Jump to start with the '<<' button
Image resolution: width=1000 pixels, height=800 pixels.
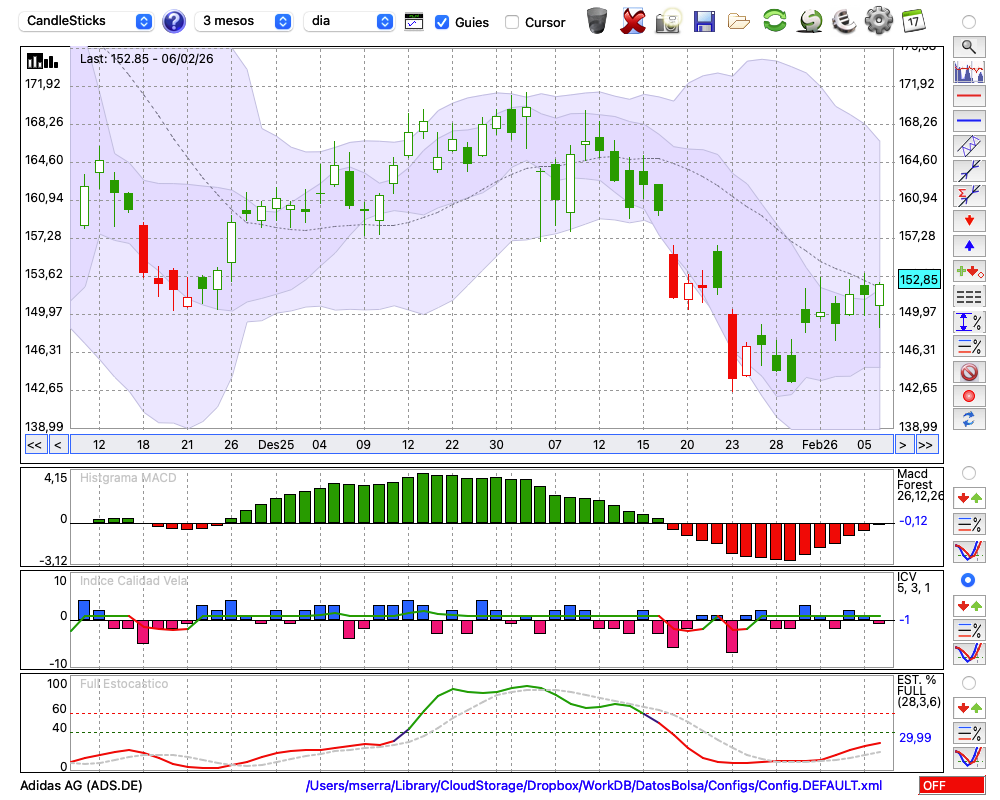point(34,445)
